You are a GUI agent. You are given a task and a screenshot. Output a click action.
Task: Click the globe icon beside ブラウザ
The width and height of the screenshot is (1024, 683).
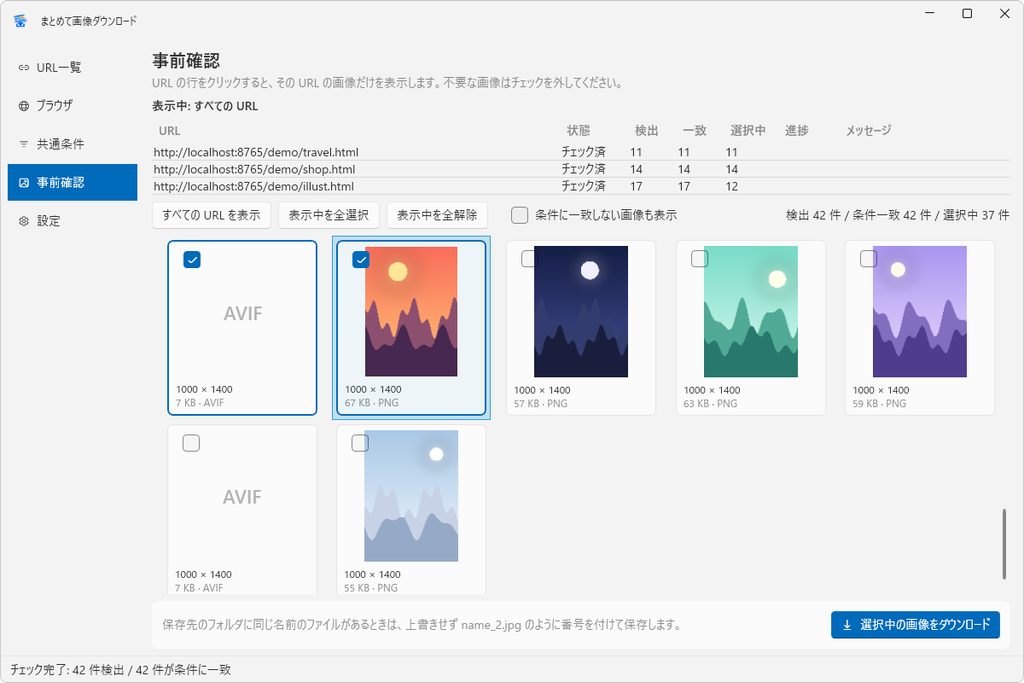click(24, 106)
